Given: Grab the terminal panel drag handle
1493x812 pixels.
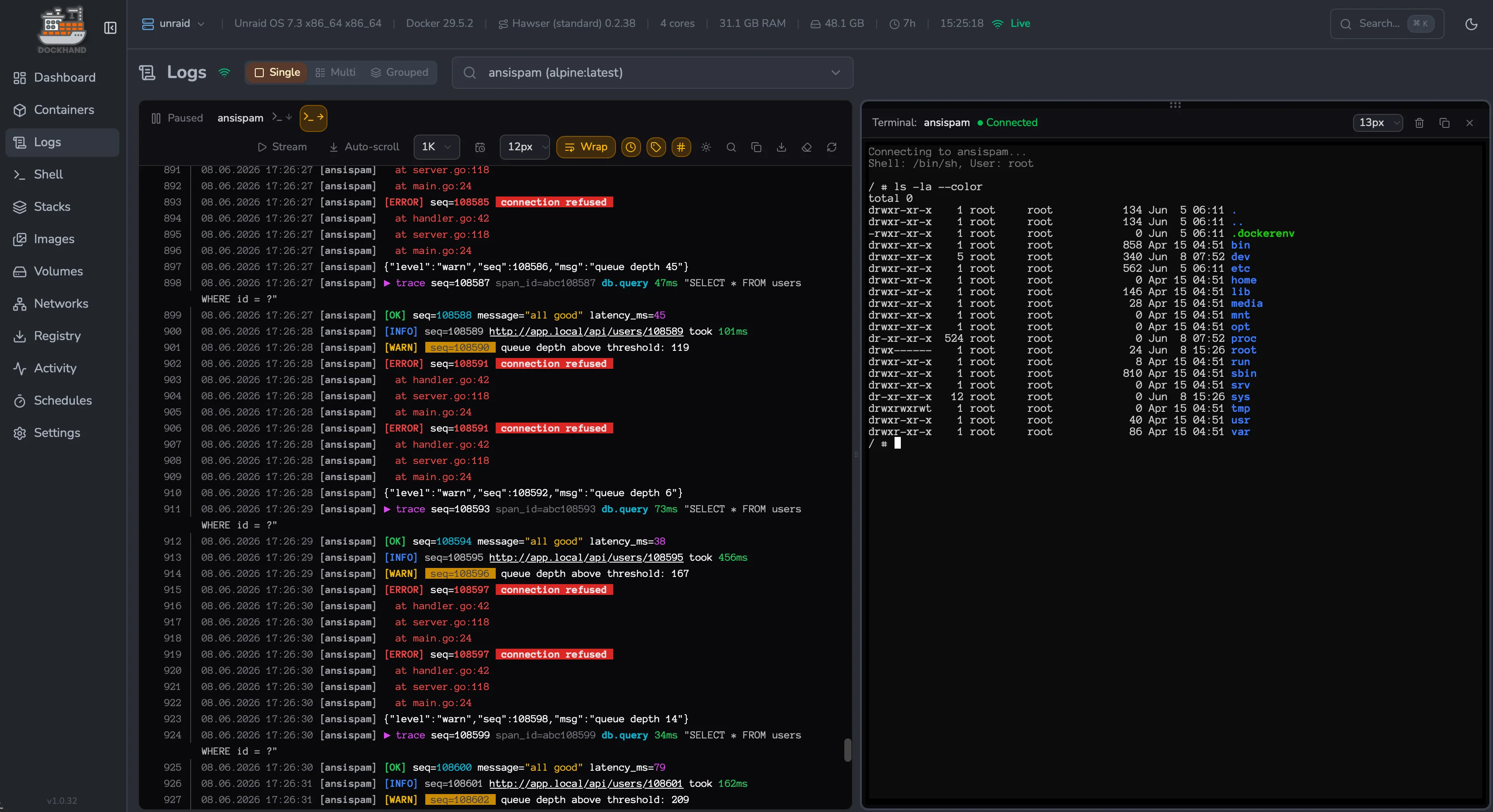Looking at the screenshot, I should [1175, 105].
